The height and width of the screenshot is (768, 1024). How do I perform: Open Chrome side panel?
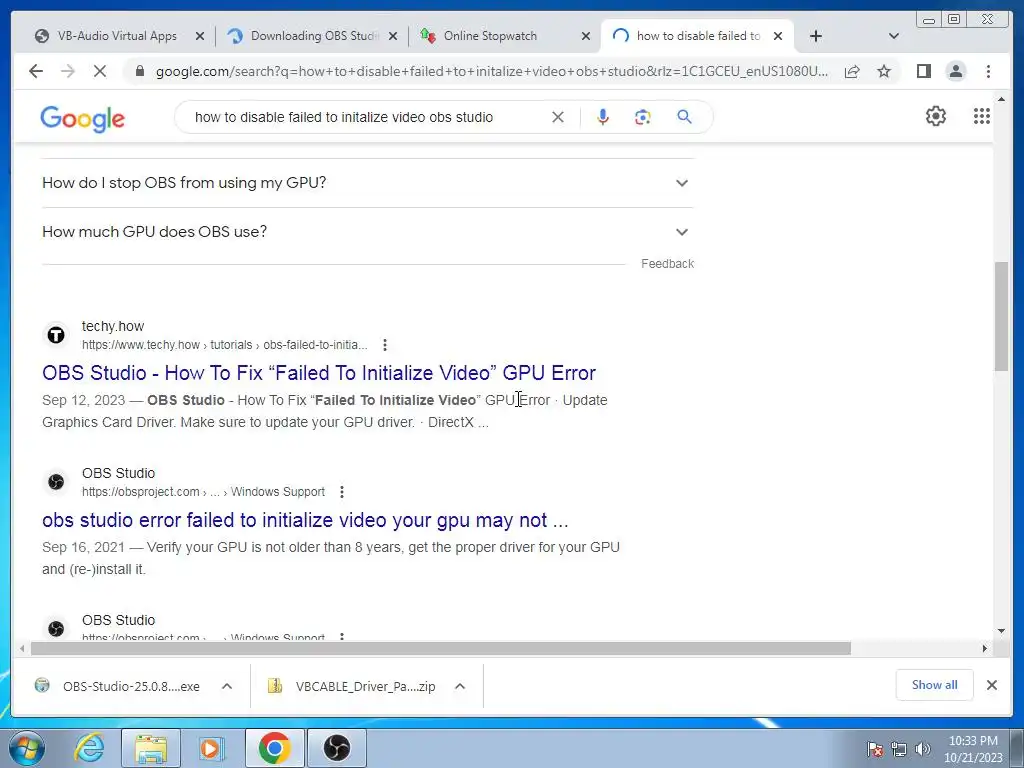click(x=923, y=71)
